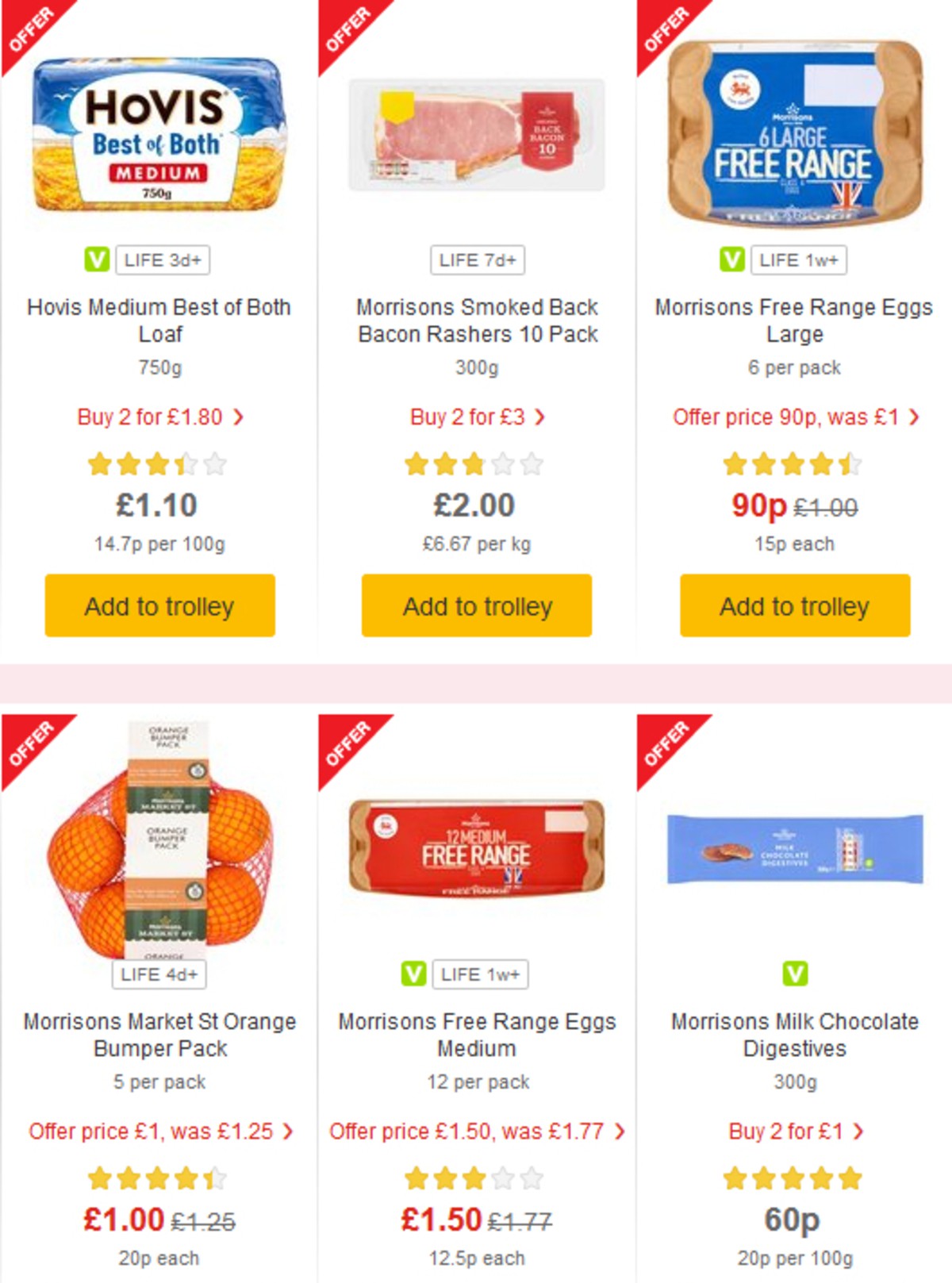Open the Morrisons Smoked Back Bacon product page
The width and height of the screenshot is (952, 1283).
tap(475, 321)
